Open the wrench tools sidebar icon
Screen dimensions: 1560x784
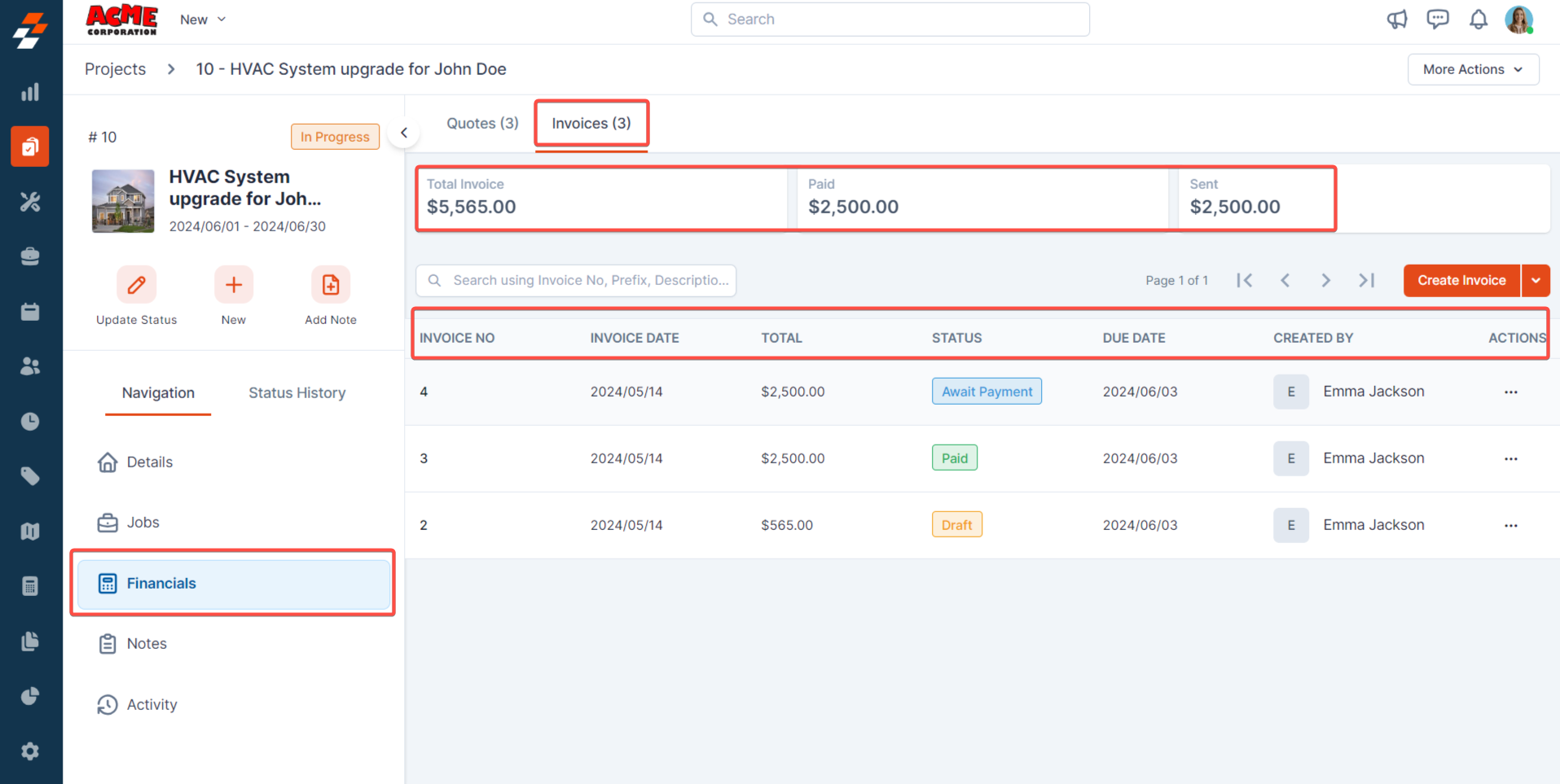click(x=30, y=202)
